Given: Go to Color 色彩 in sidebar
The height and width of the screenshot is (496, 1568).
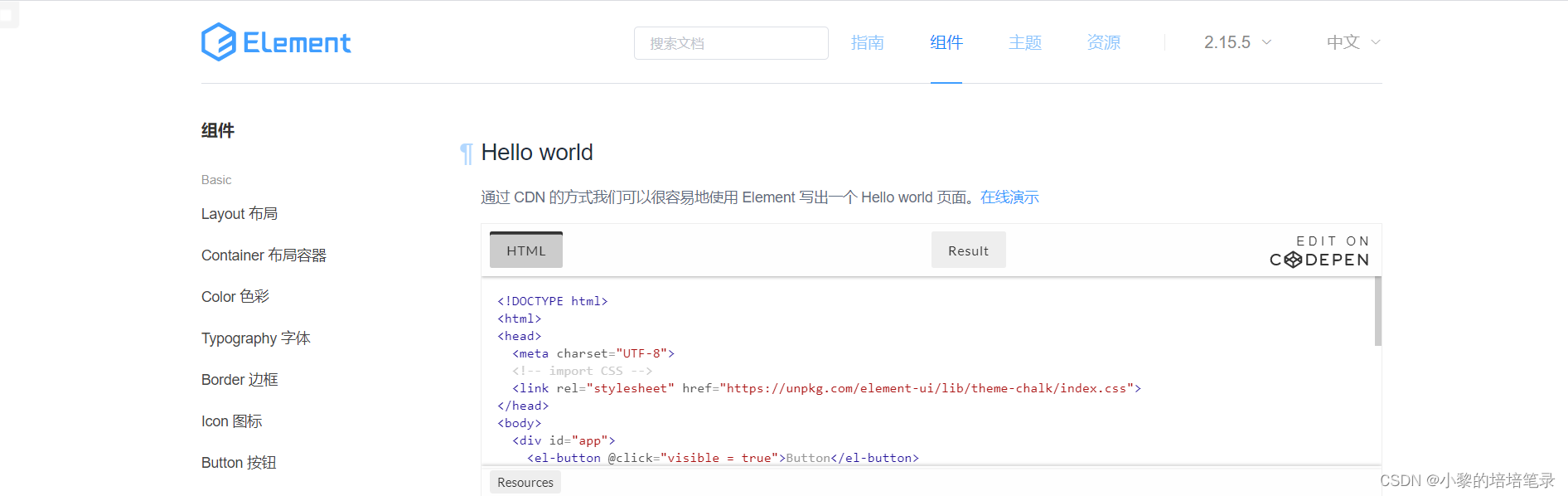Looking at the screenshot, I should pyautogui.click(x=235, y=297).
